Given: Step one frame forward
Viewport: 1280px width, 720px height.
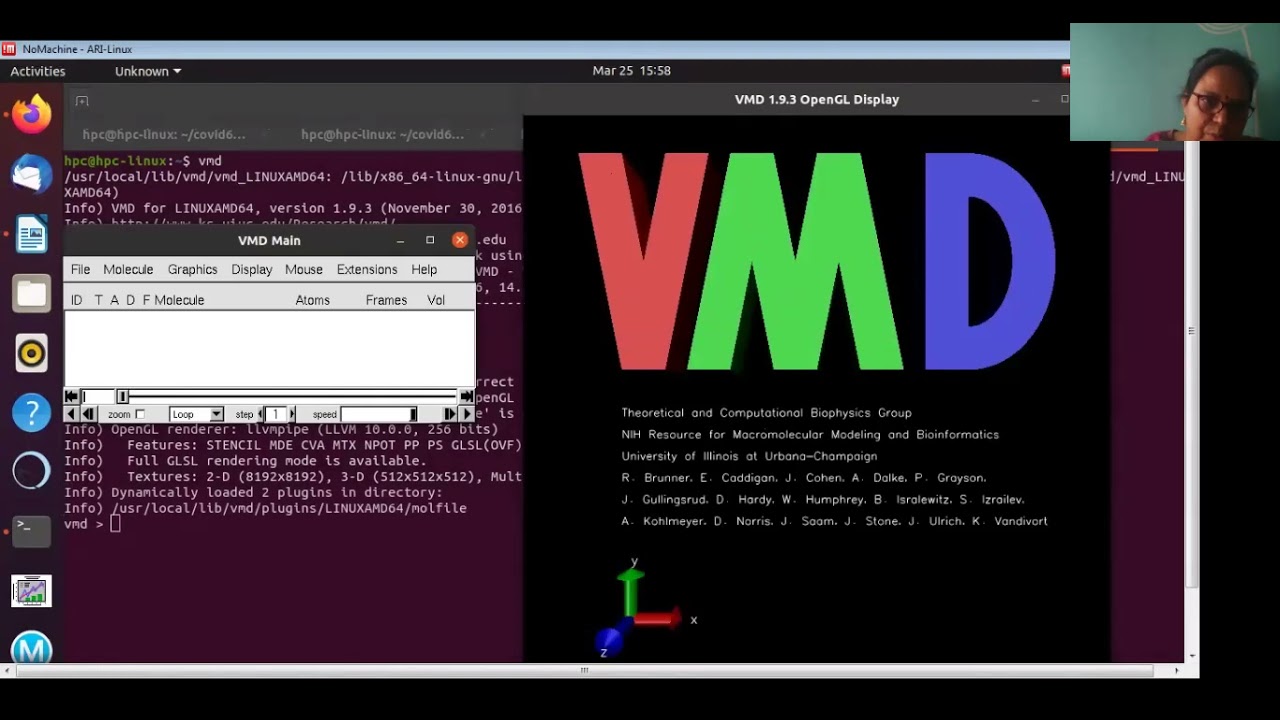Looking at the screenshot, I should pyautogui.click(x=449, y=414).
